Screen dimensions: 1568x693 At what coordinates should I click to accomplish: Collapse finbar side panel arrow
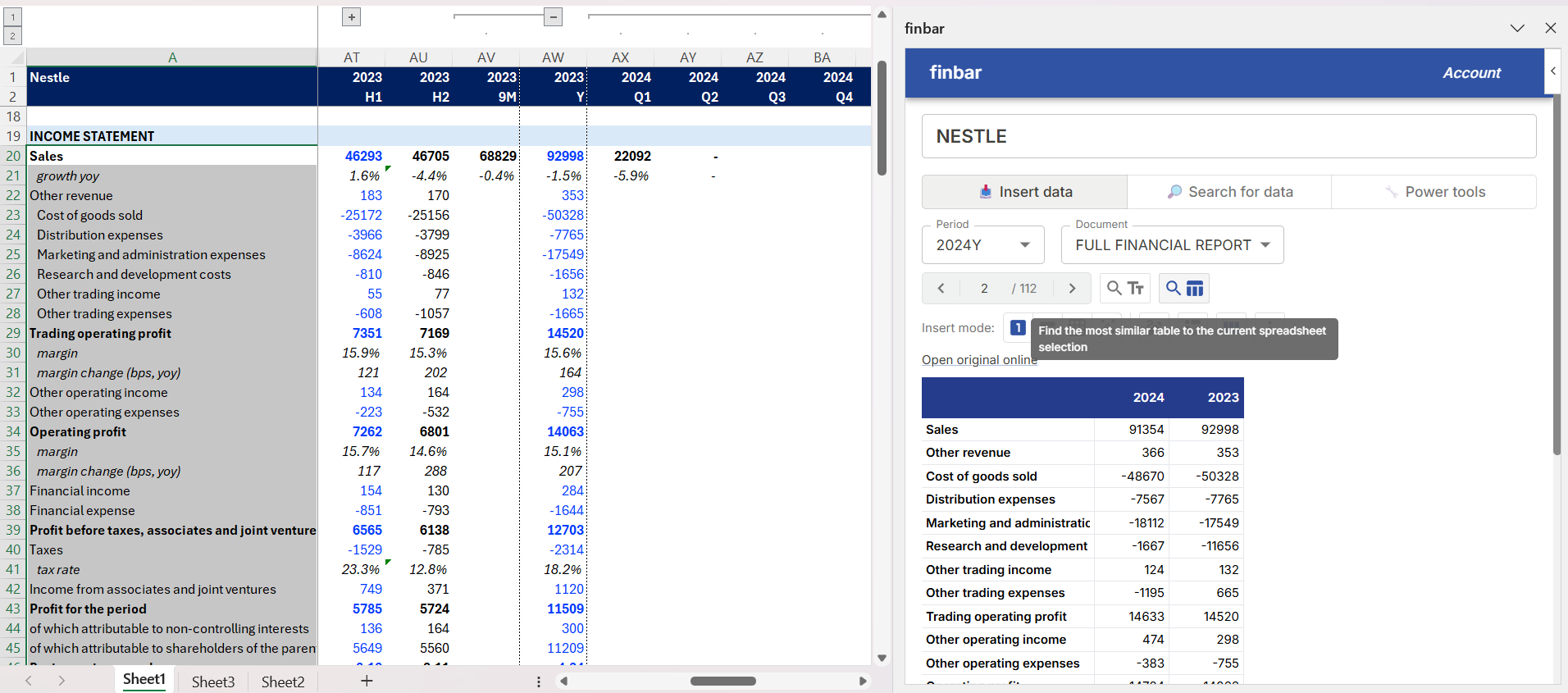pos(1552,71)
